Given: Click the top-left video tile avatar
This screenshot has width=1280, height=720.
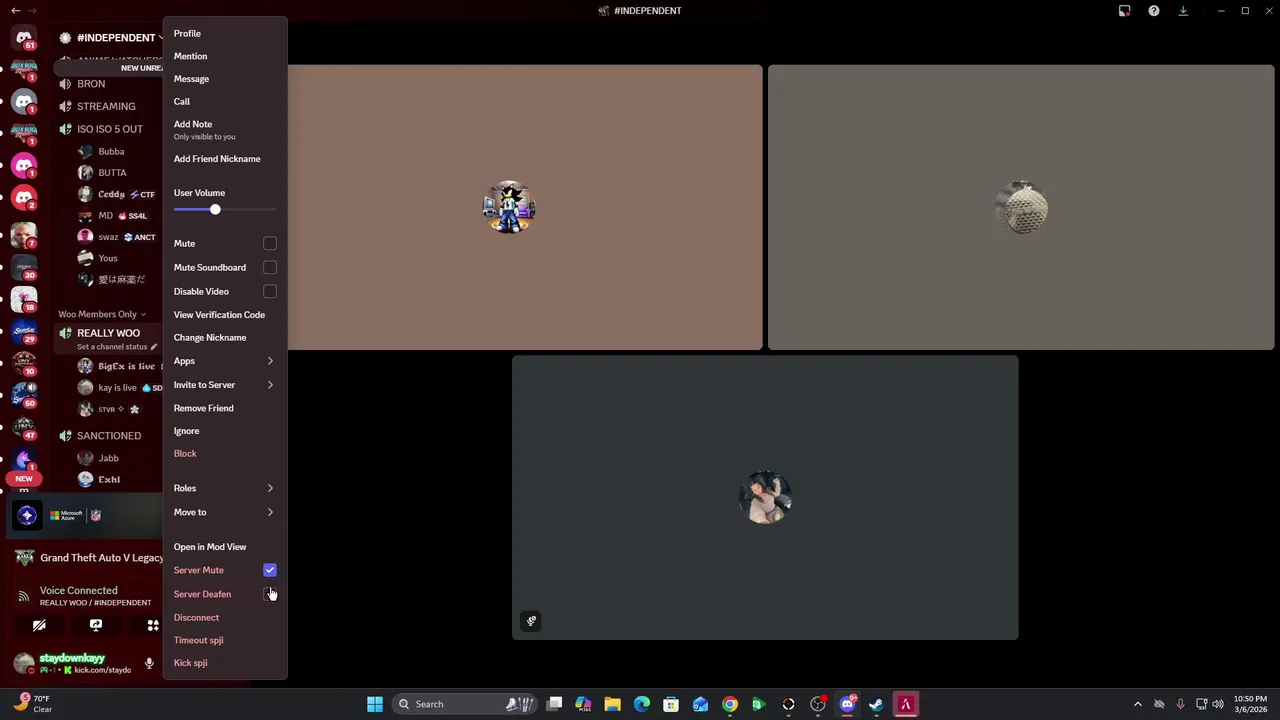Looking at the screenshot, I should point(510,208).
